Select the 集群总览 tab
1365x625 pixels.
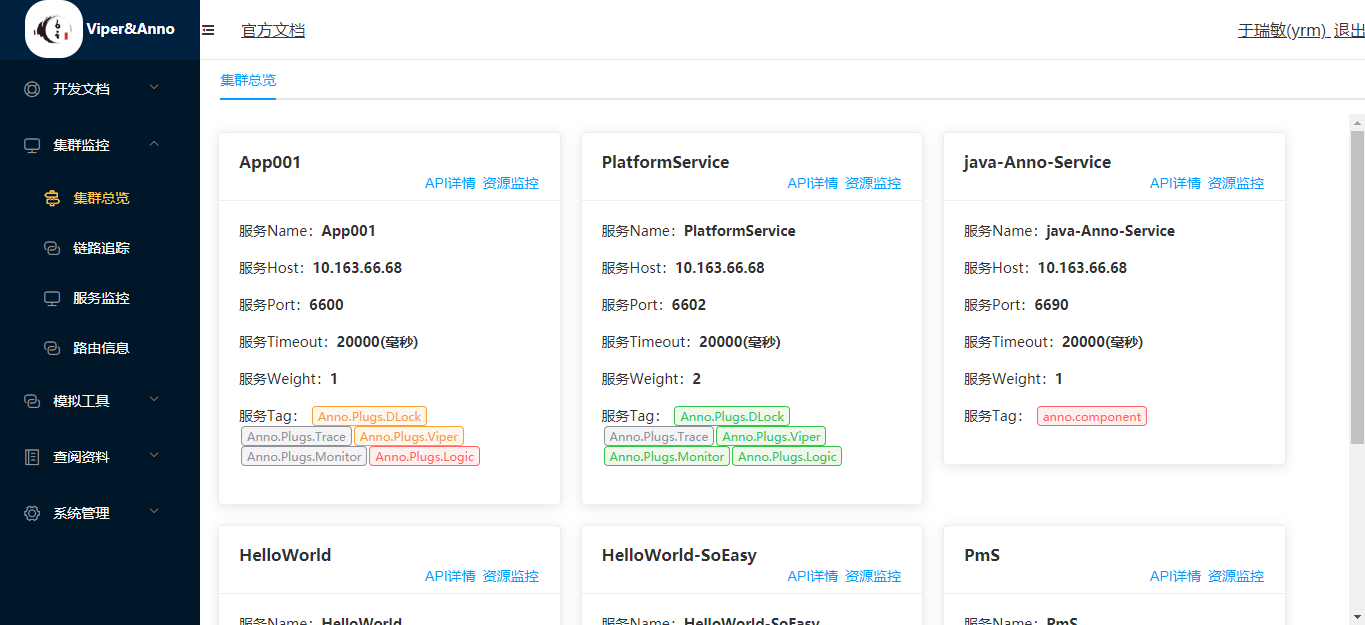(x=248, y=80)
